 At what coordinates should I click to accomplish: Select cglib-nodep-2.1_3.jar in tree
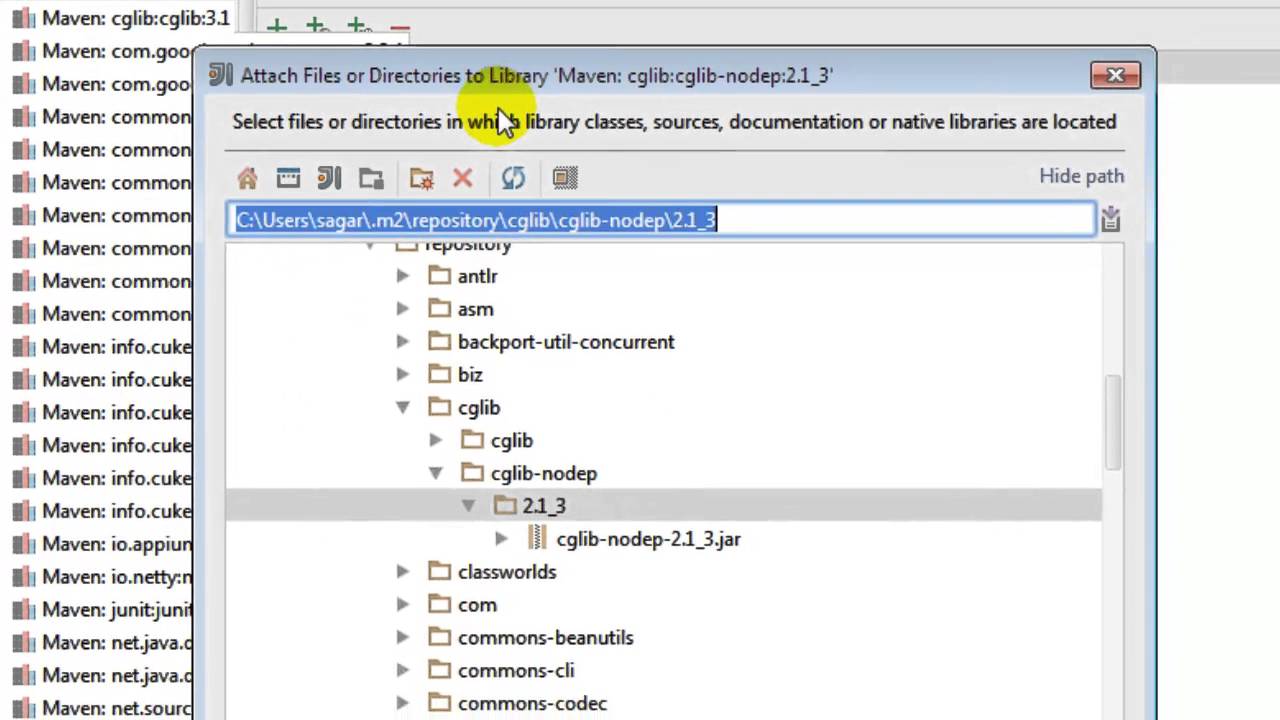point(648,539)
